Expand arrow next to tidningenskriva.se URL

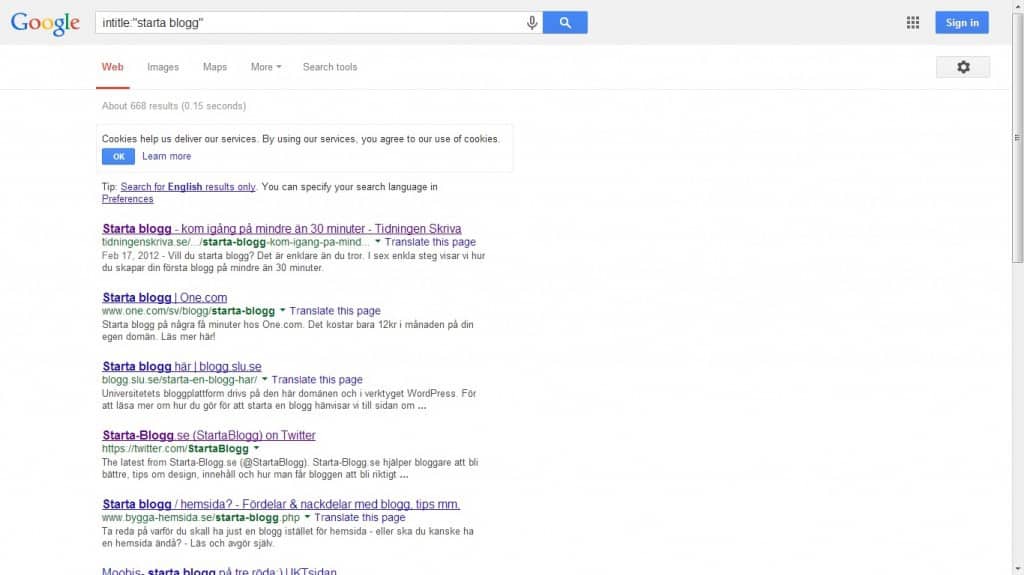pos(377,242)
